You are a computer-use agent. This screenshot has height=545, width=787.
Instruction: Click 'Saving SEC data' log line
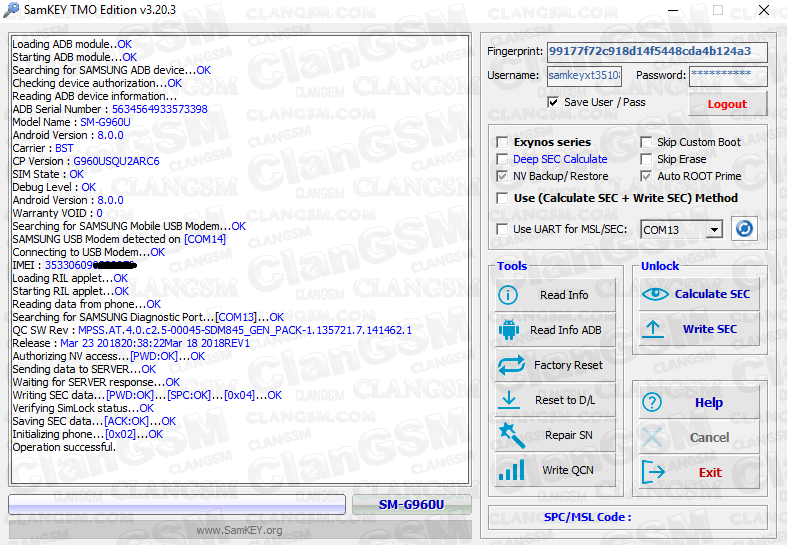tap(94, 421)
